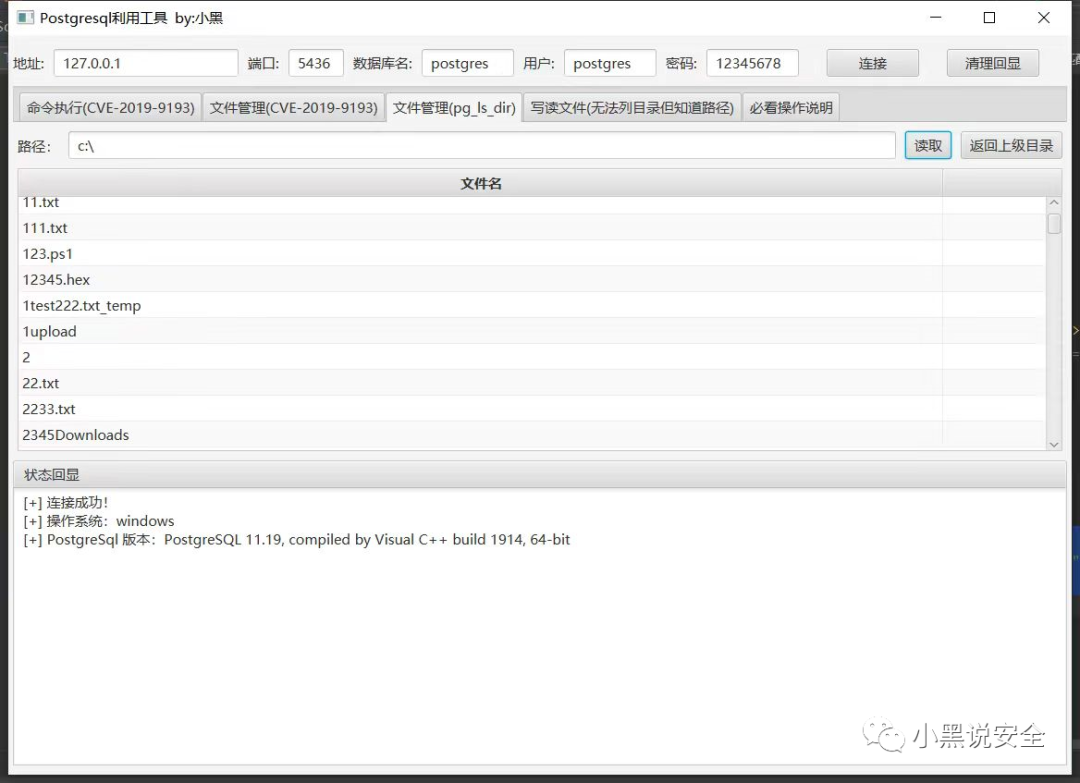Maximize the Postgresql利用工具 window
1080x783 pixels.
(989, 18)
